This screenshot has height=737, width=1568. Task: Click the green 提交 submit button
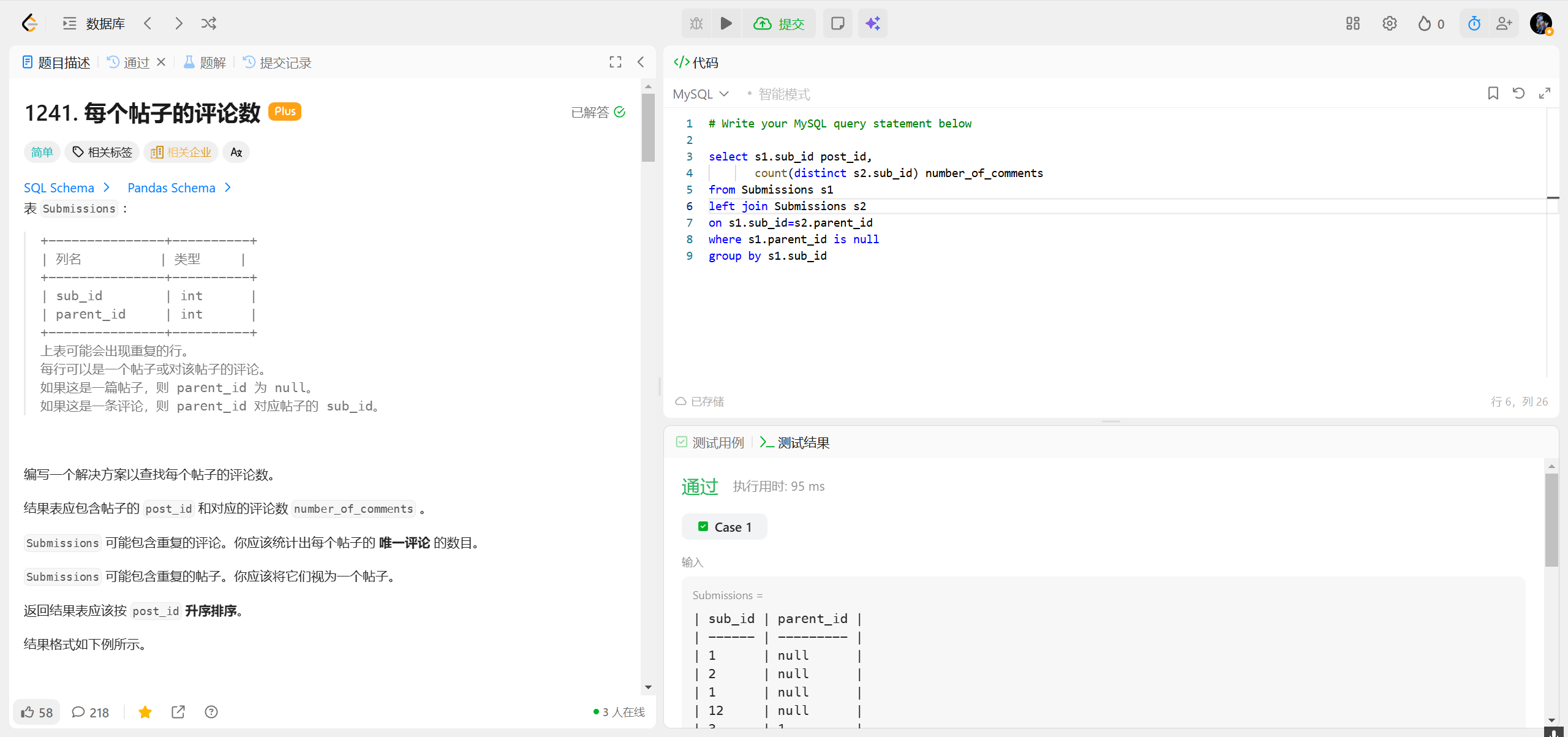[x=778, y=23]
